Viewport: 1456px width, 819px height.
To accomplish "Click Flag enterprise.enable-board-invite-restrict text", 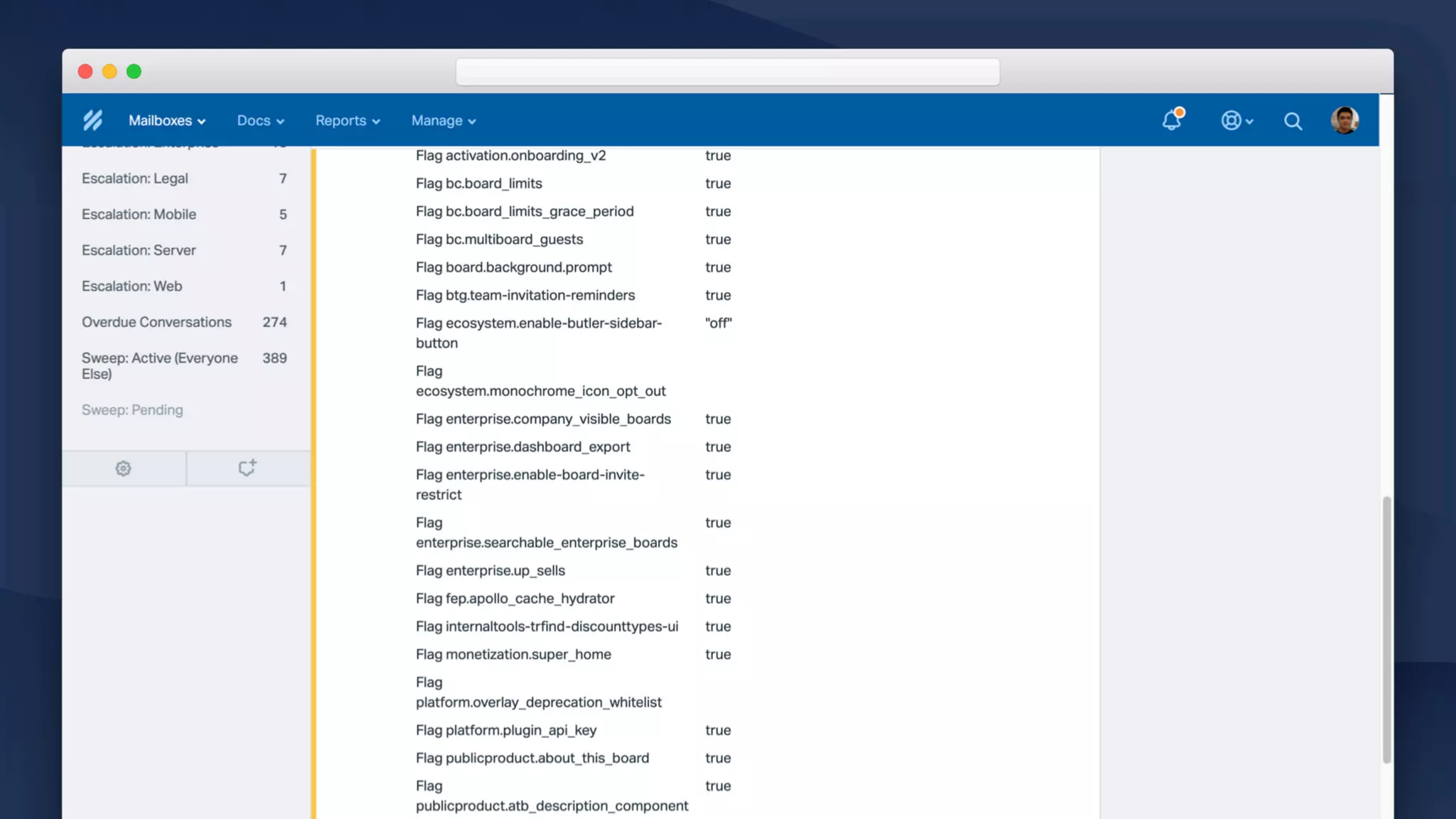I will tap(530, 484).
